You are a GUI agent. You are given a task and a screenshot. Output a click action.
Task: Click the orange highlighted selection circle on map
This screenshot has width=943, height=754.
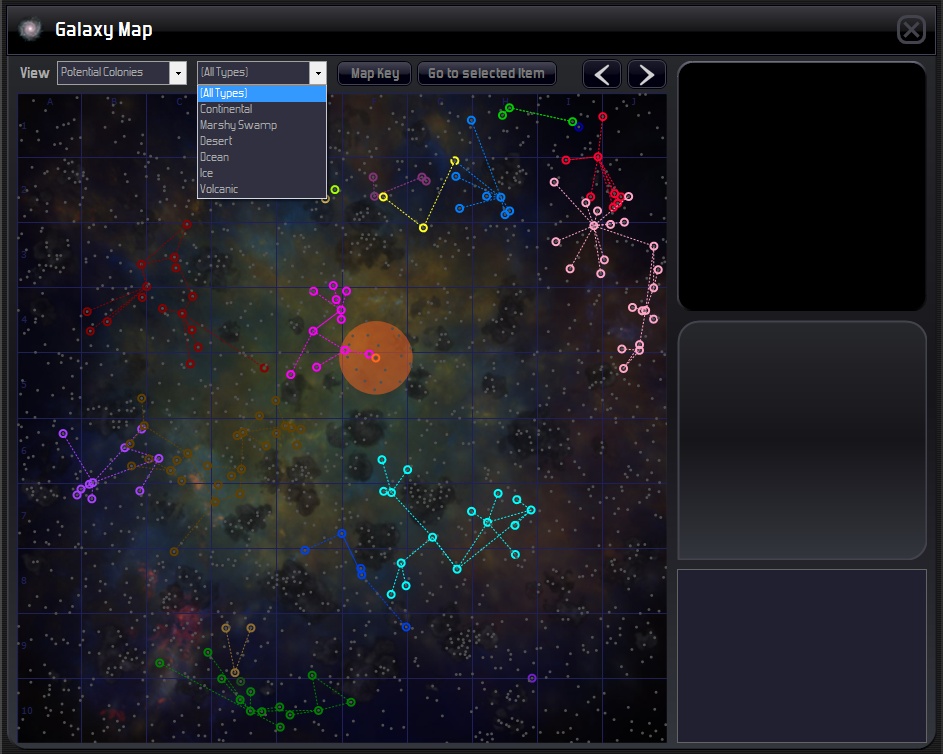click(x=376, y=358)
